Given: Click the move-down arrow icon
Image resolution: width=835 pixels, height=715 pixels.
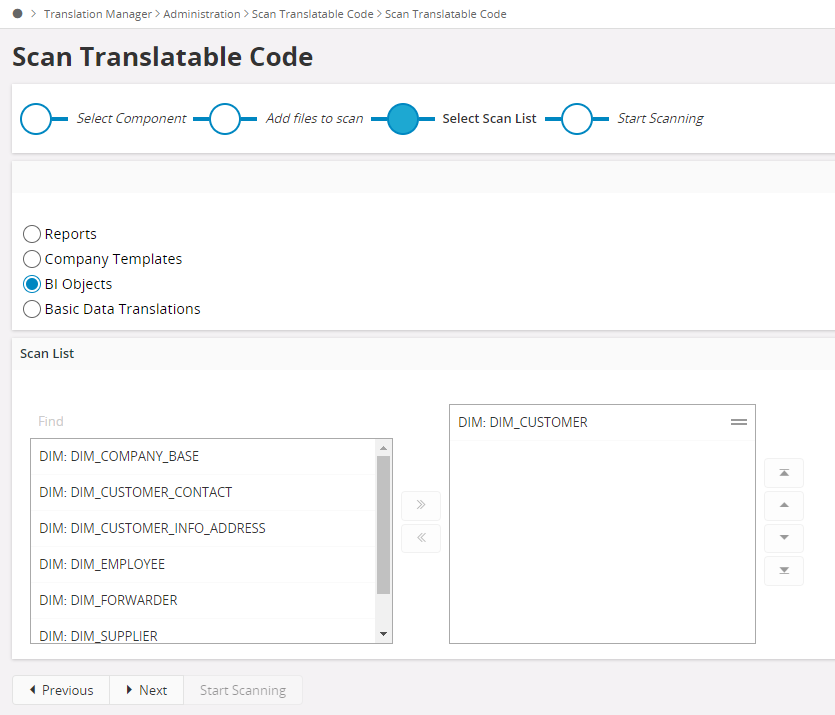Looking at the screenshot, I should click(x=783, y=538).
